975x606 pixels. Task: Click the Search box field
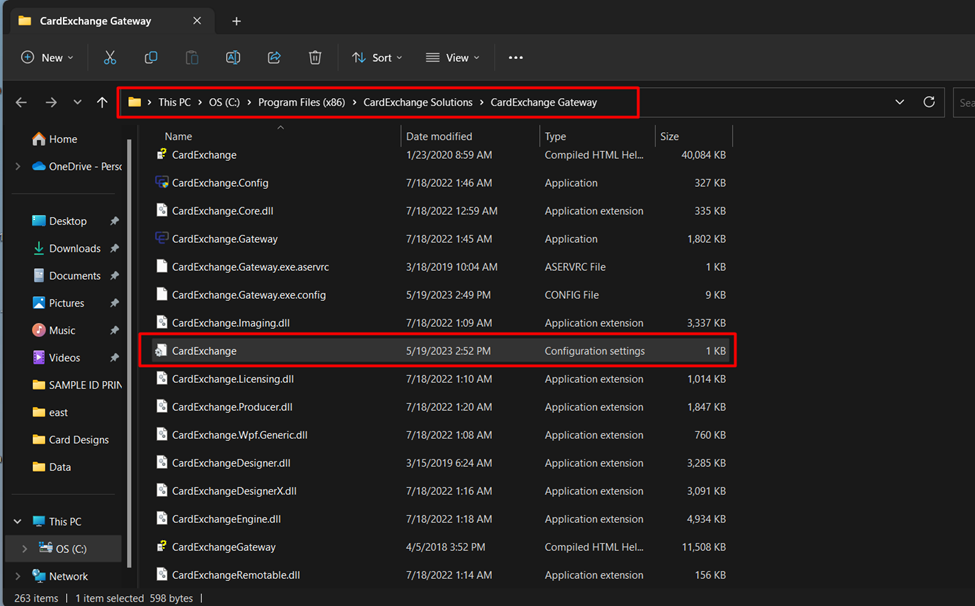964,103
